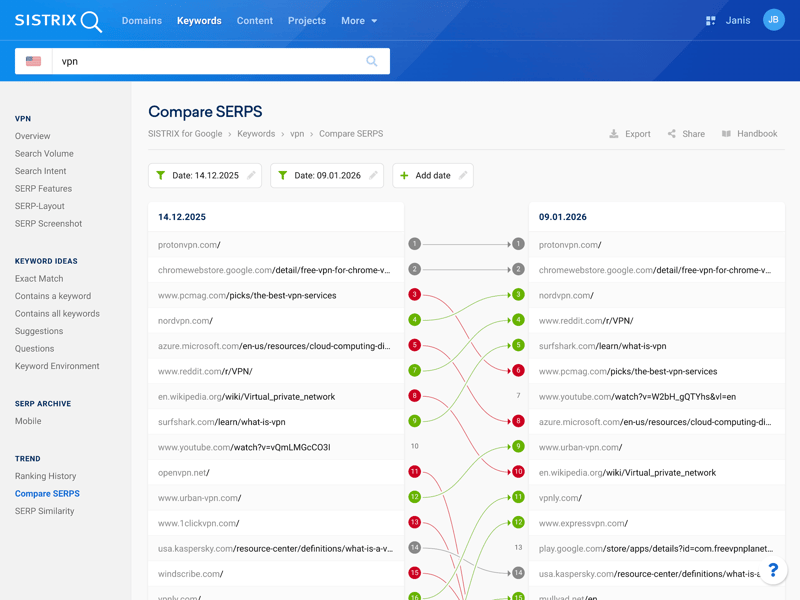The height and width of the screenshot is (600, 800).
Task: Switch to the Domains tab
Action: click(x=141, y=21)
